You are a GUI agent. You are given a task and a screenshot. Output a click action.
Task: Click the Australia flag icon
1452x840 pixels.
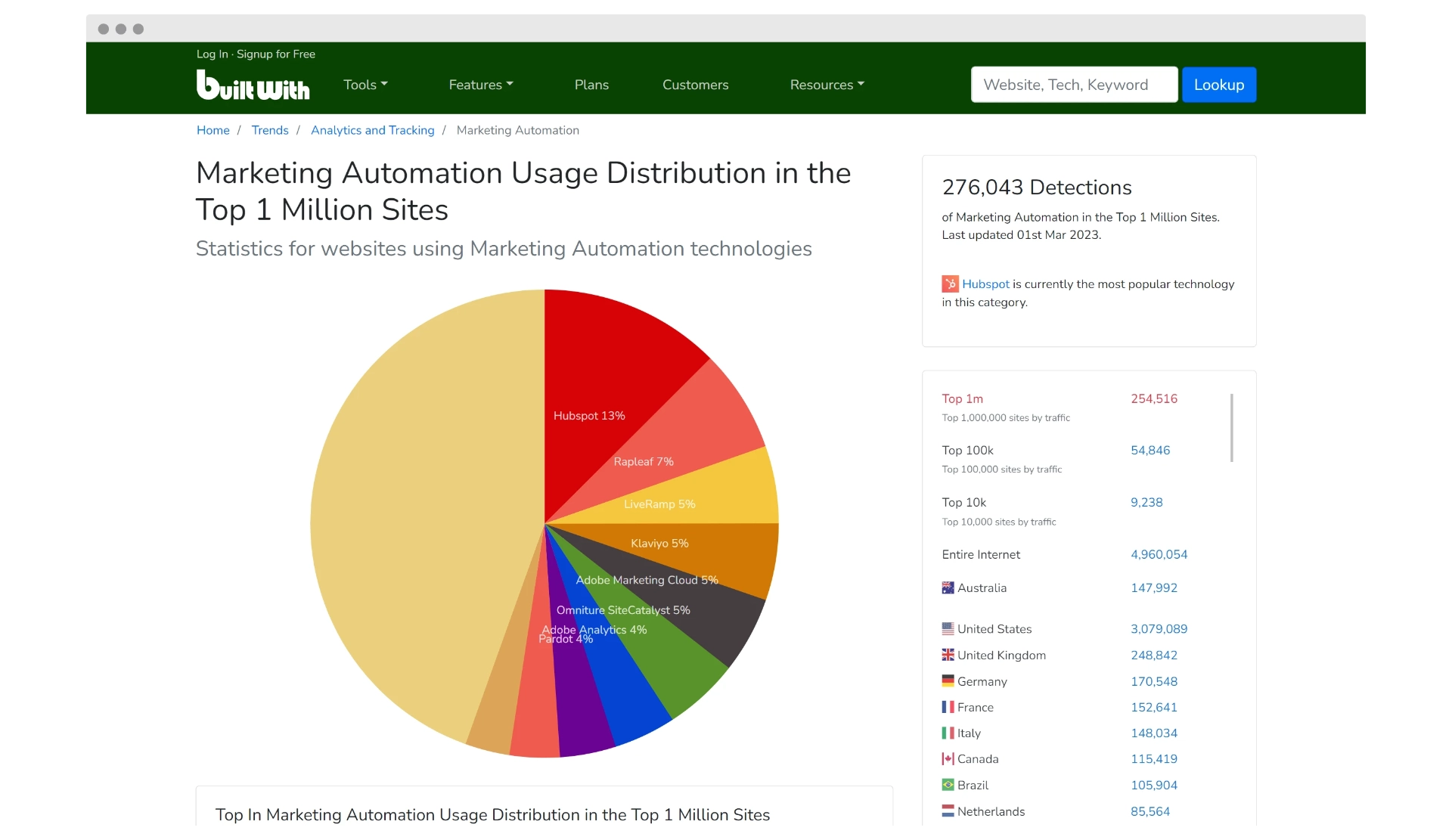[948, 587]
